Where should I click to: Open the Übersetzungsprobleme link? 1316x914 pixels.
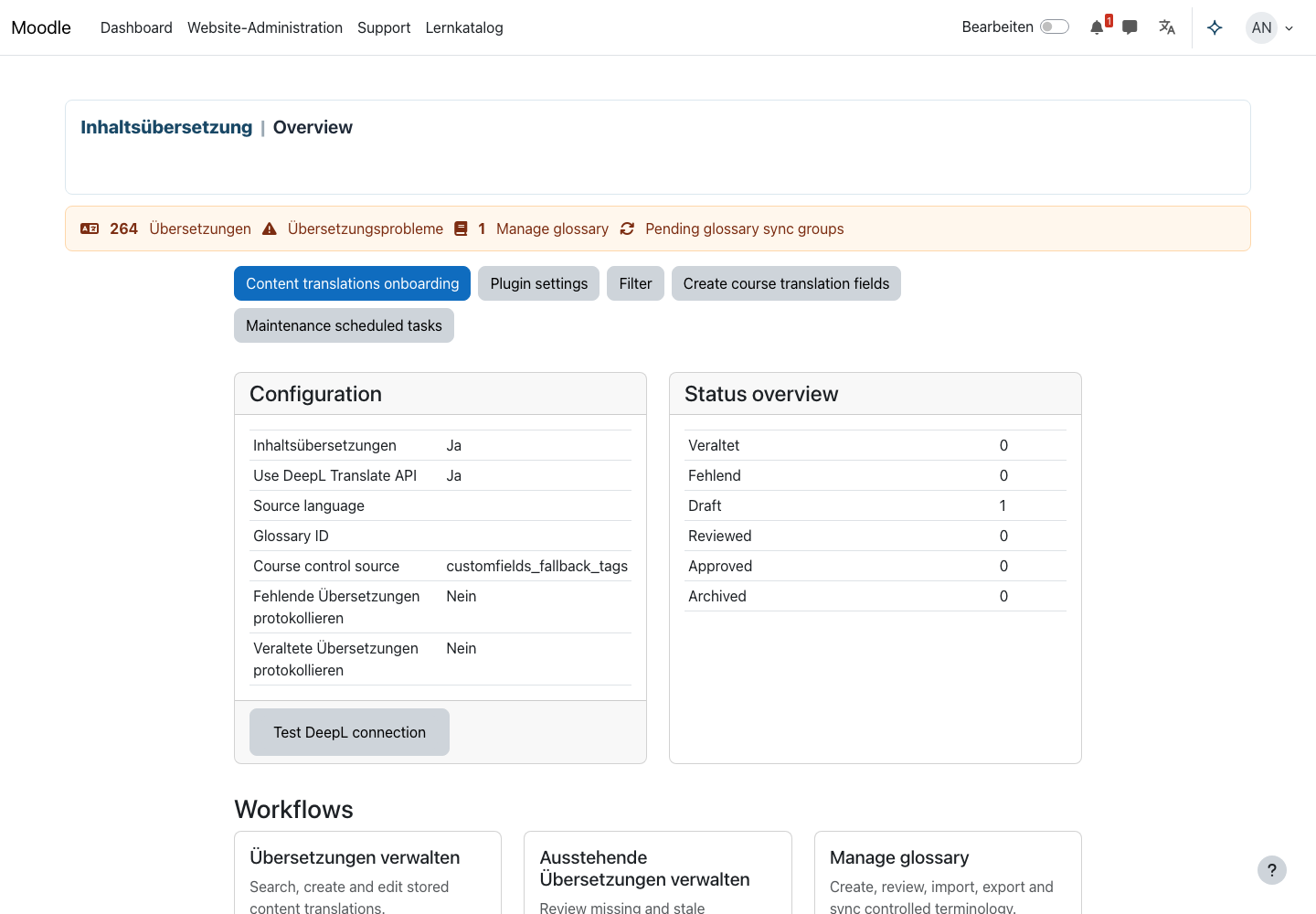(366, 228)
